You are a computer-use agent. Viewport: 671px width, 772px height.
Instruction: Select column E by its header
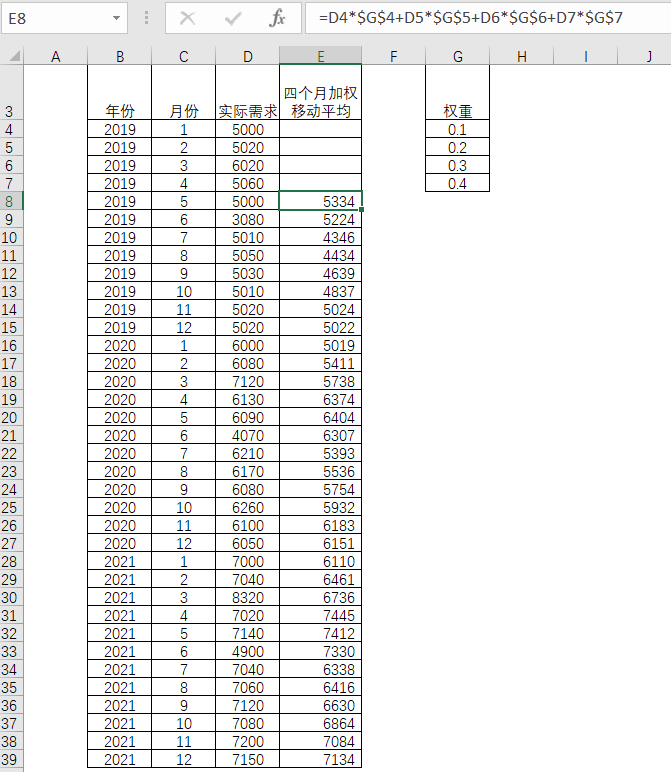click(320, 57)
